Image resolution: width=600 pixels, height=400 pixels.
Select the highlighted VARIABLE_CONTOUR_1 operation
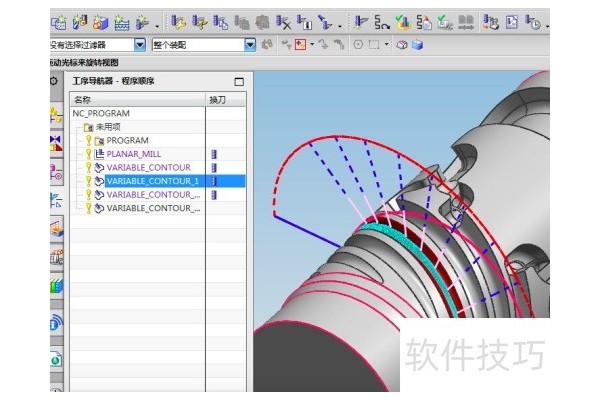coord(153,181)
